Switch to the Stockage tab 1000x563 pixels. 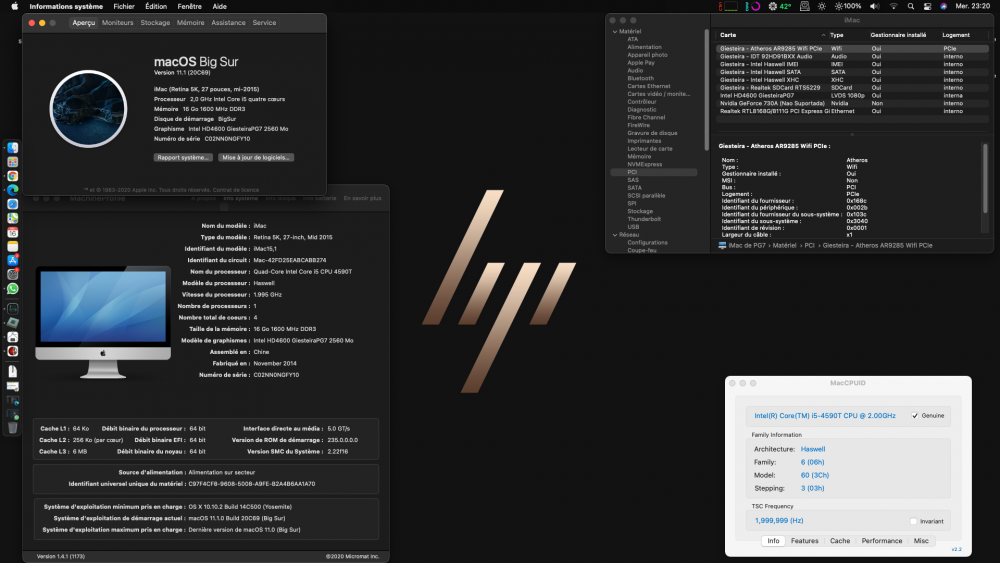(155, 22)
